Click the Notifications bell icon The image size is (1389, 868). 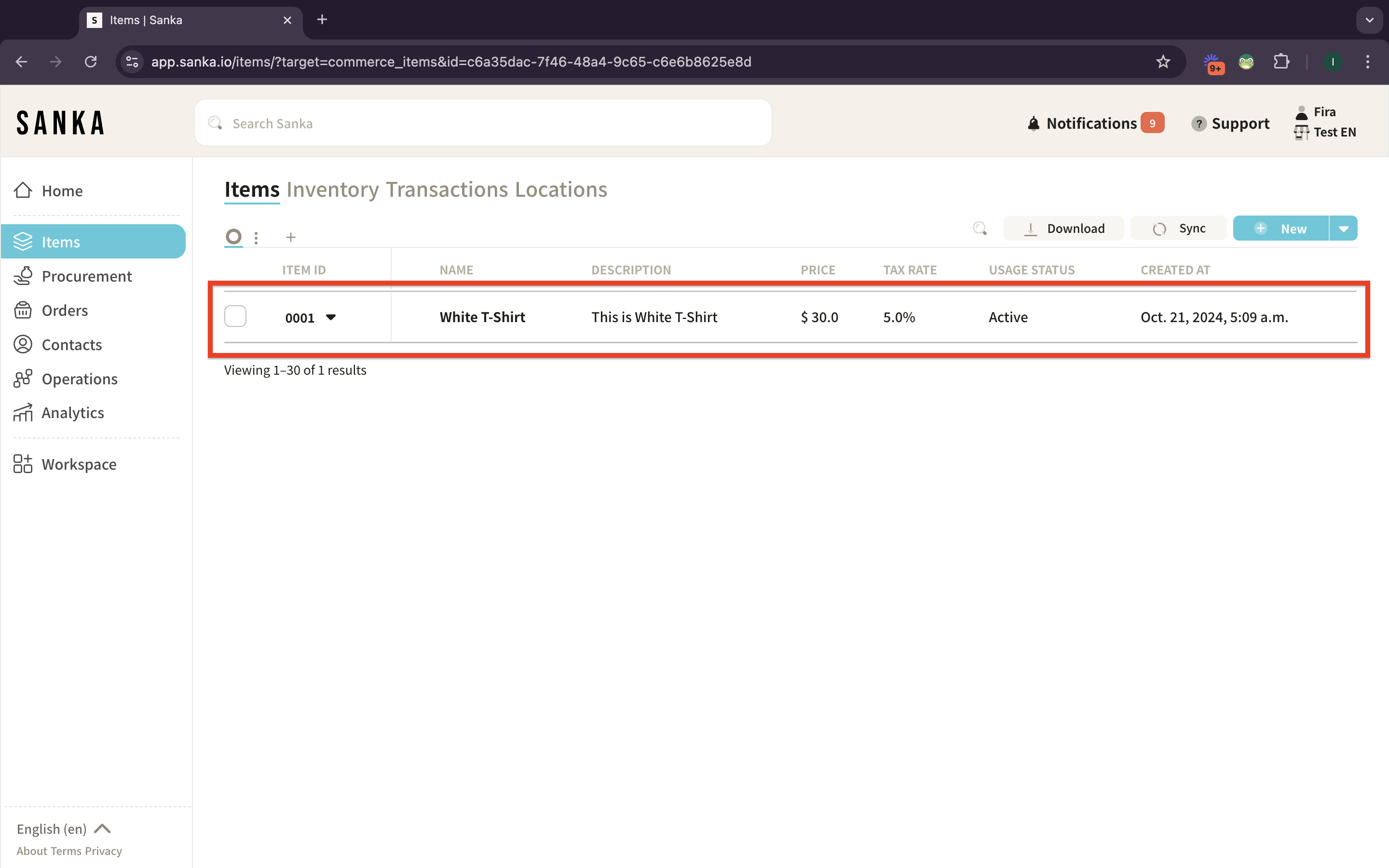(x=1033, y=123)
